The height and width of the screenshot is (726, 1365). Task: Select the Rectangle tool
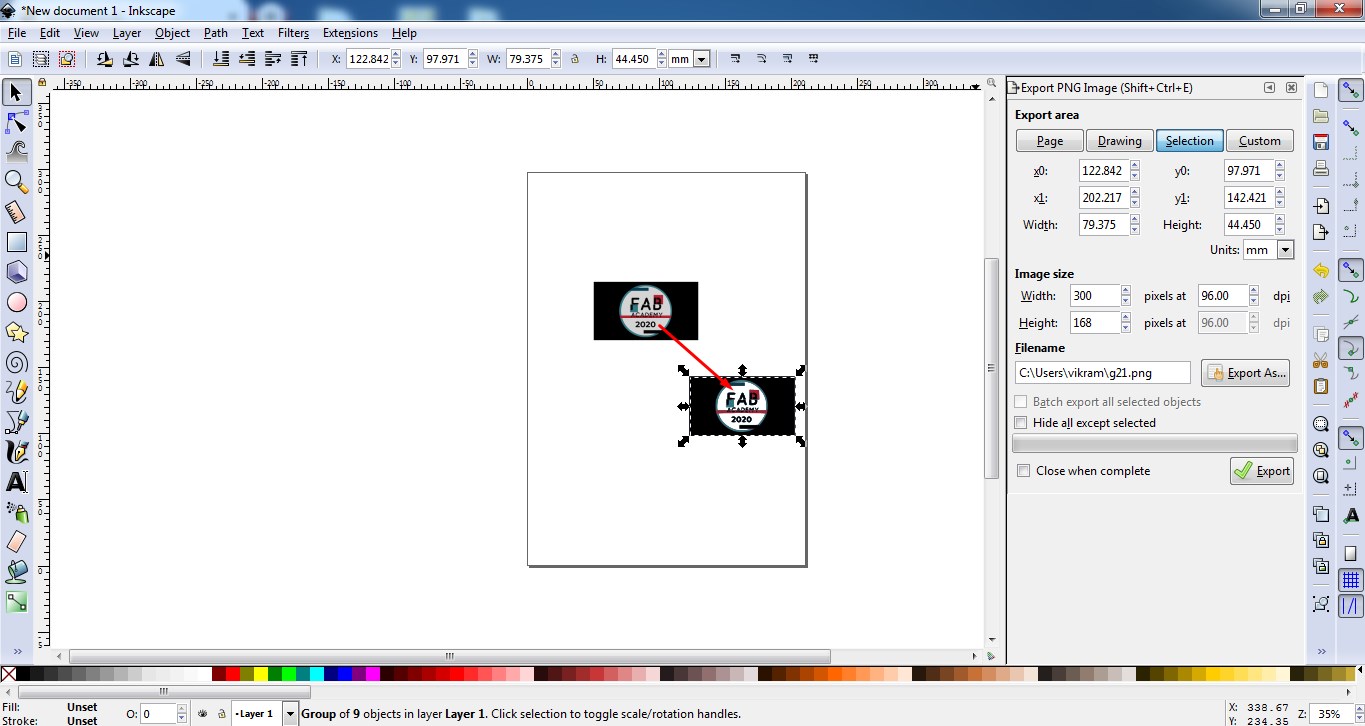click(16, 242)
